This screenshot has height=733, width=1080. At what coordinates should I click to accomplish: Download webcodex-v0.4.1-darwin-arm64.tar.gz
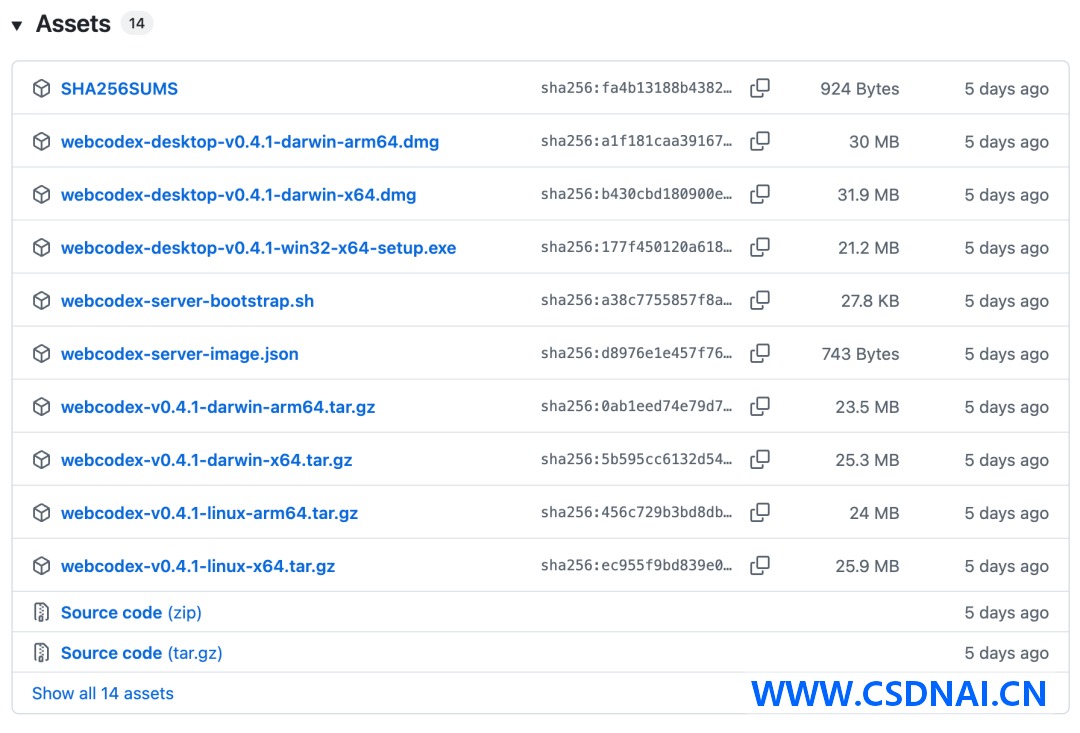218,407
